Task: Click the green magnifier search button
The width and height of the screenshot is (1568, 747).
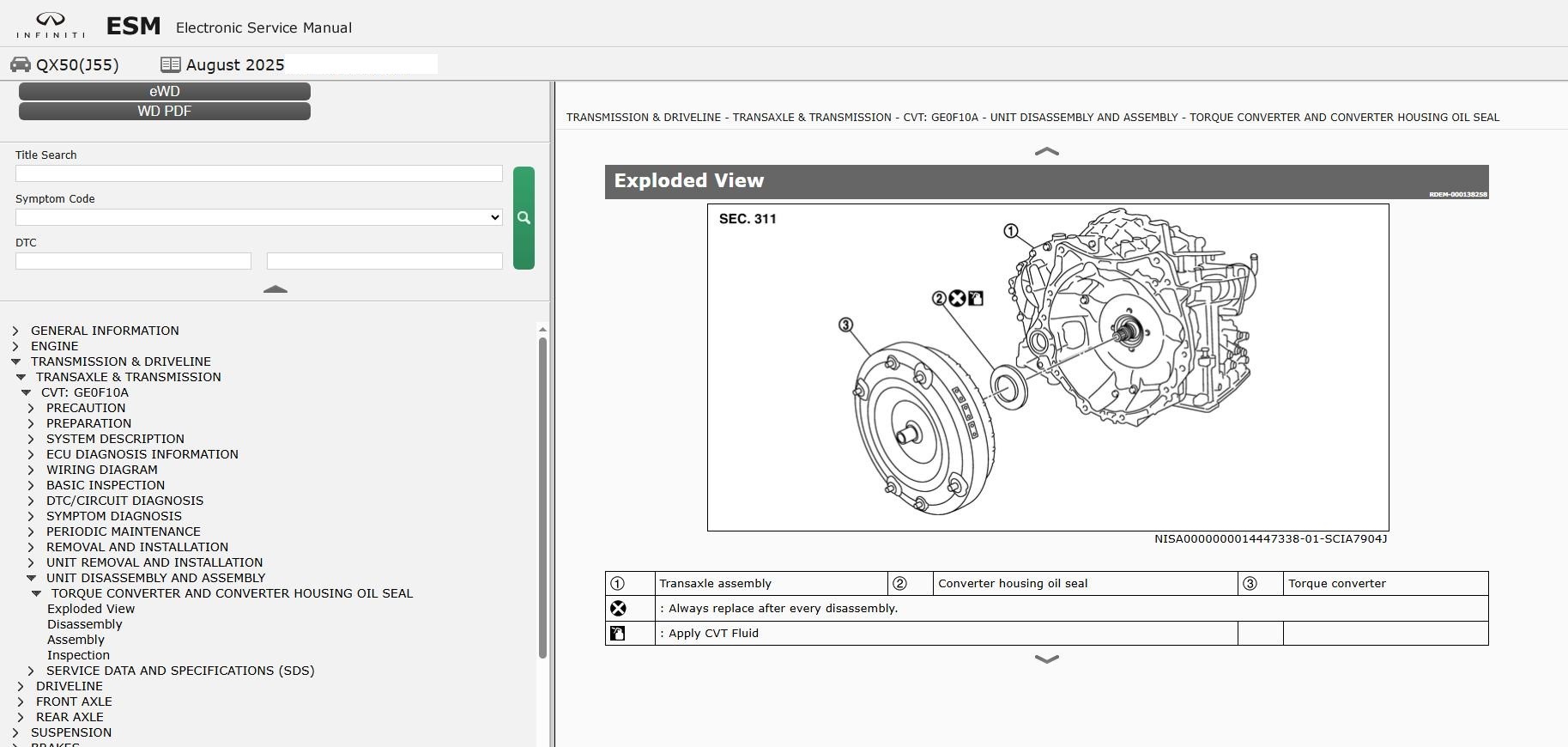Action: 524,218
